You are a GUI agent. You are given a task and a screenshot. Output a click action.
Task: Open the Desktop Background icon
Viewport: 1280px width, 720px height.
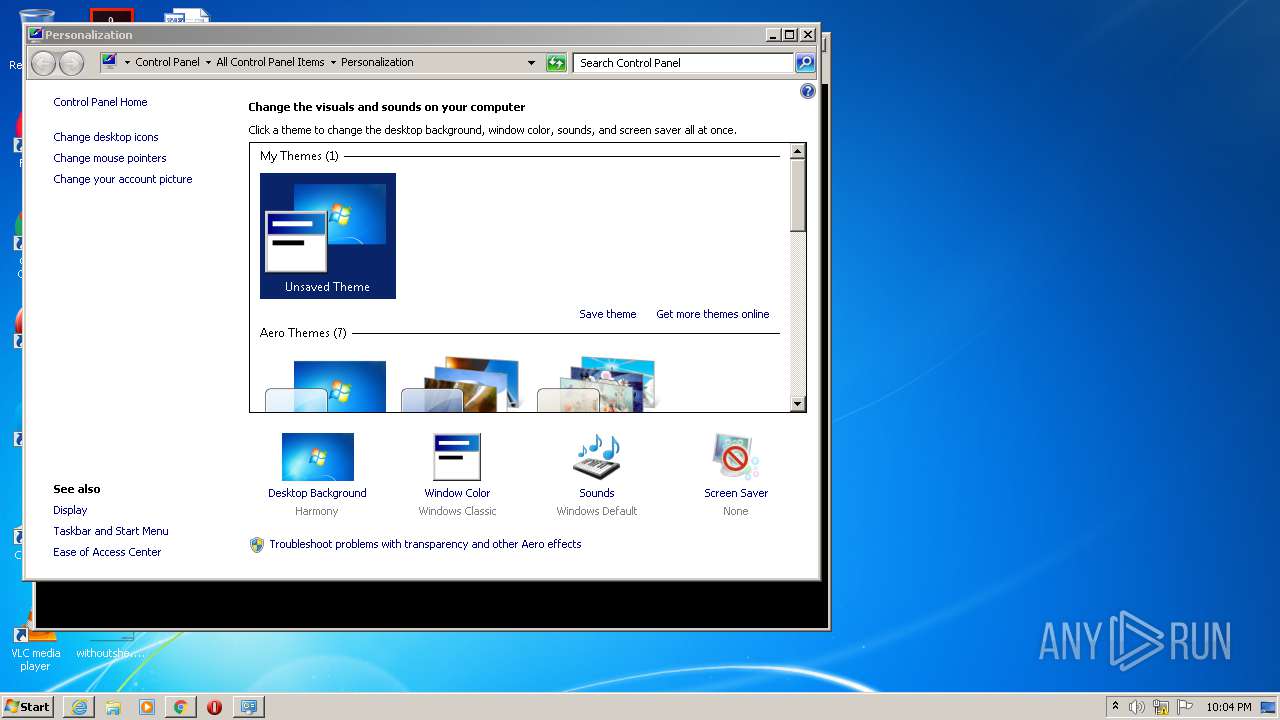click(x=317, y=457)
